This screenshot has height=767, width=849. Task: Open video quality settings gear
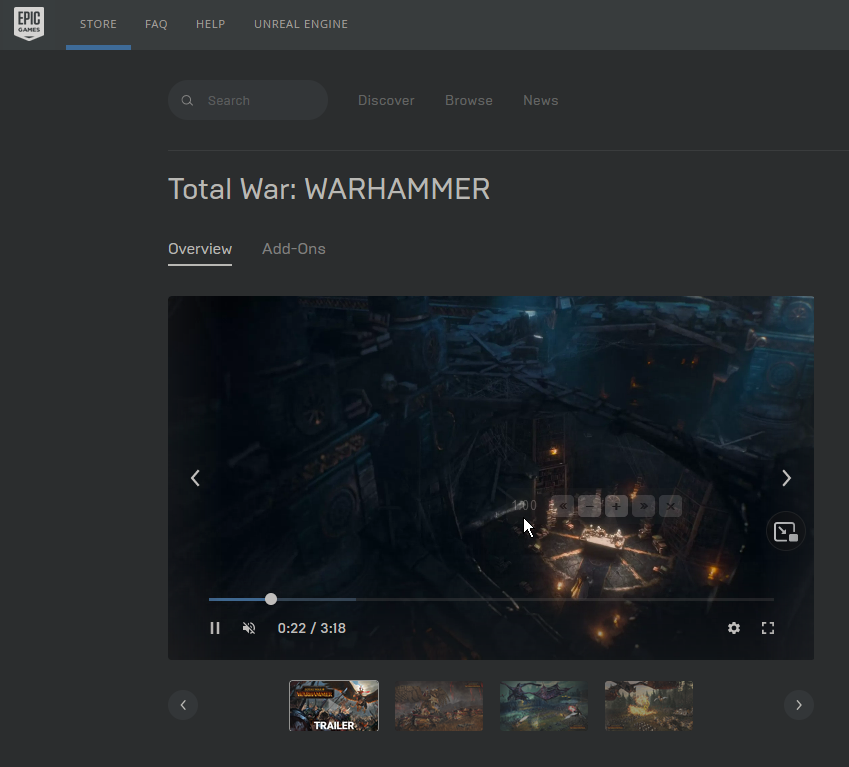click(x=734, y=628)
